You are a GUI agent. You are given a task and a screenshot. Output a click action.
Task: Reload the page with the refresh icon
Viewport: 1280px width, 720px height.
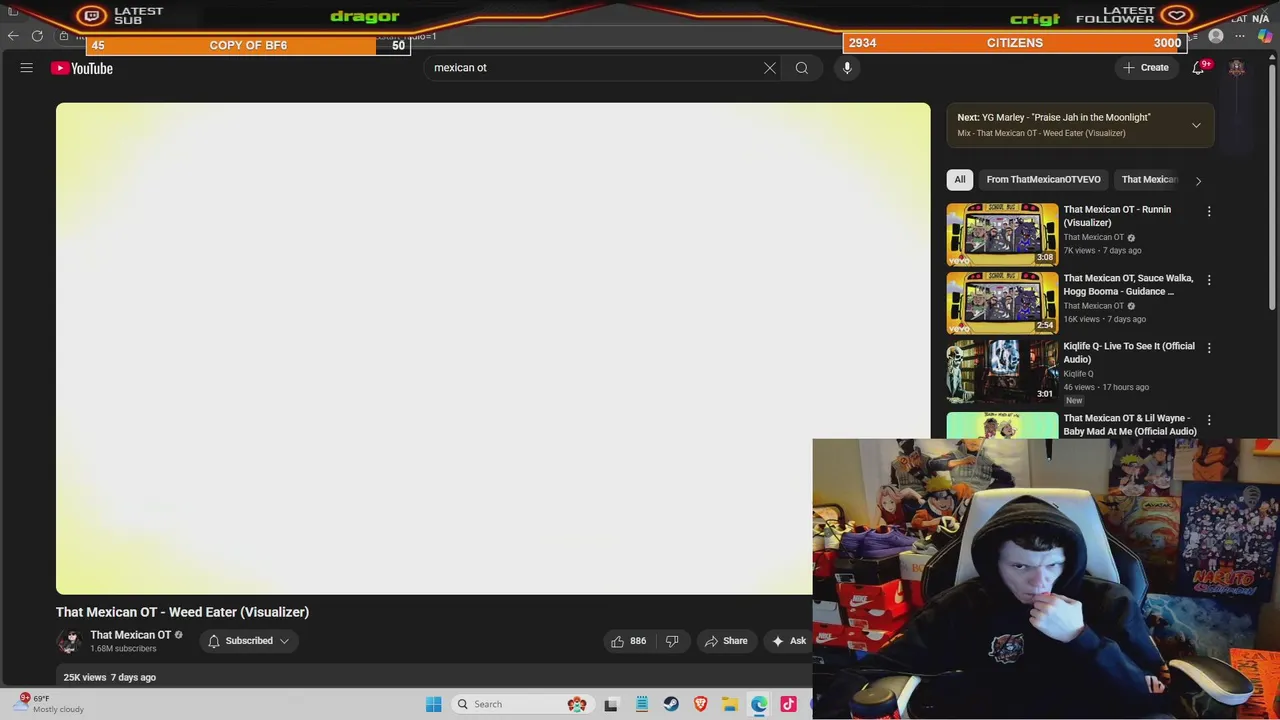pos(37,36)
